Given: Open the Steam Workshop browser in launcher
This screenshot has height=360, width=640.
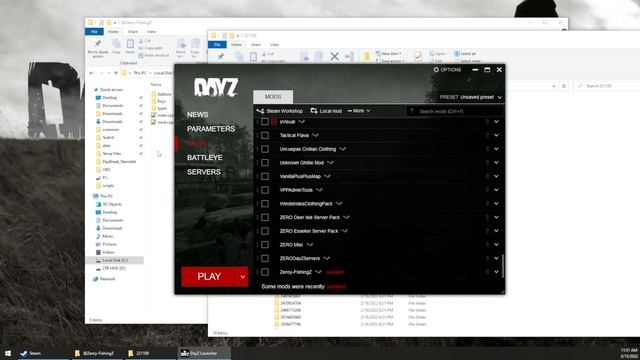Looking at the screenshot, I should coord(280,111).
